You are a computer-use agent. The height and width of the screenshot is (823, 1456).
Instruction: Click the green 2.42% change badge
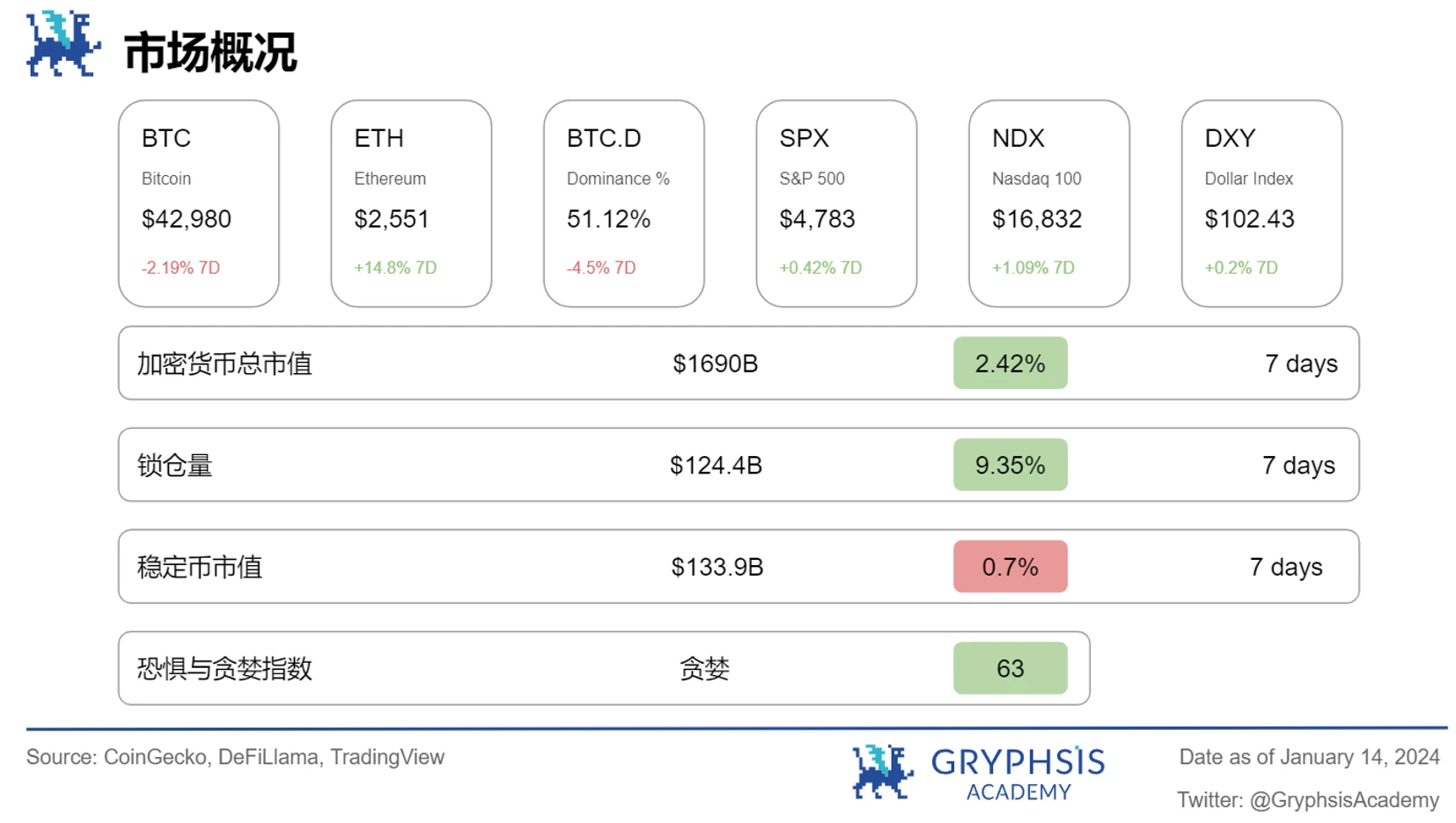coord(1010,363)
